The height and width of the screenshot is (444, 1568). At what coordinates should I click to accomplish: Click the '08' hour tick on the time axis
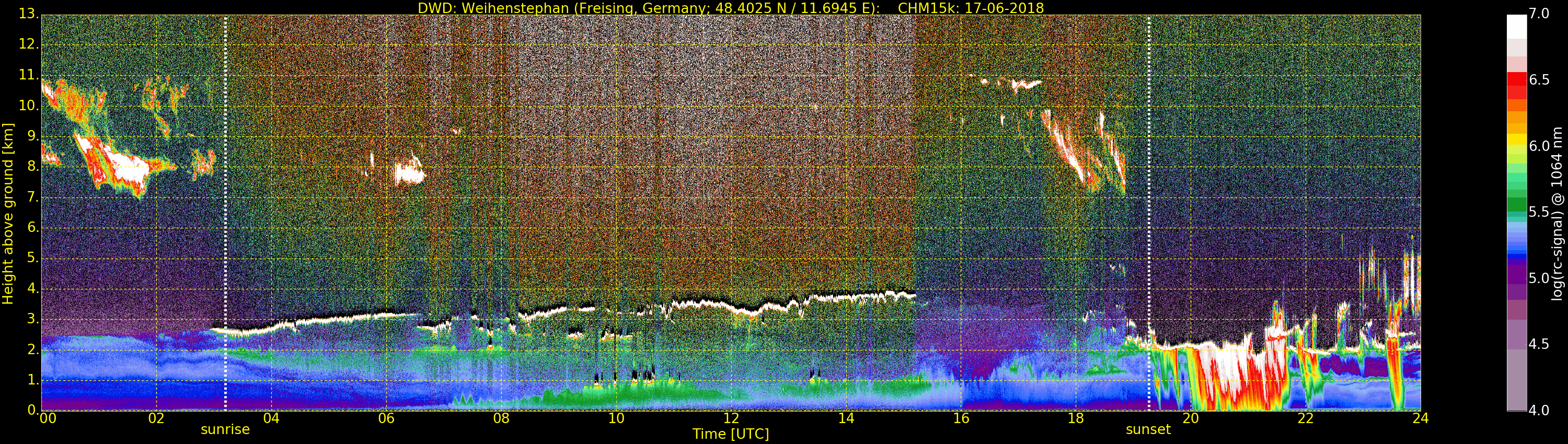501,418
